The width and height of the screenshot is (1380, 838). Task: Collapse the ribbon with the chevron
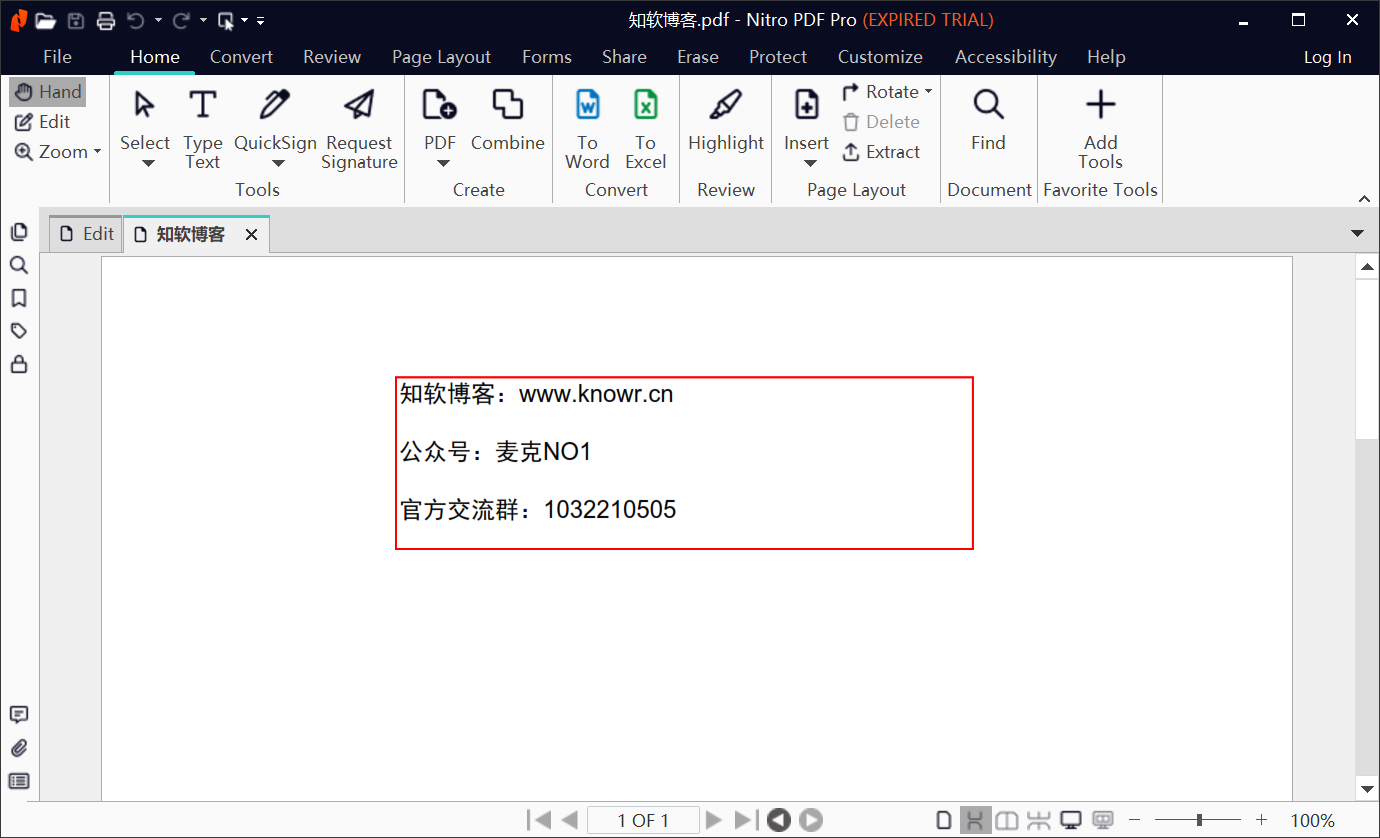pyautogui.click(x=1364, y=198)
